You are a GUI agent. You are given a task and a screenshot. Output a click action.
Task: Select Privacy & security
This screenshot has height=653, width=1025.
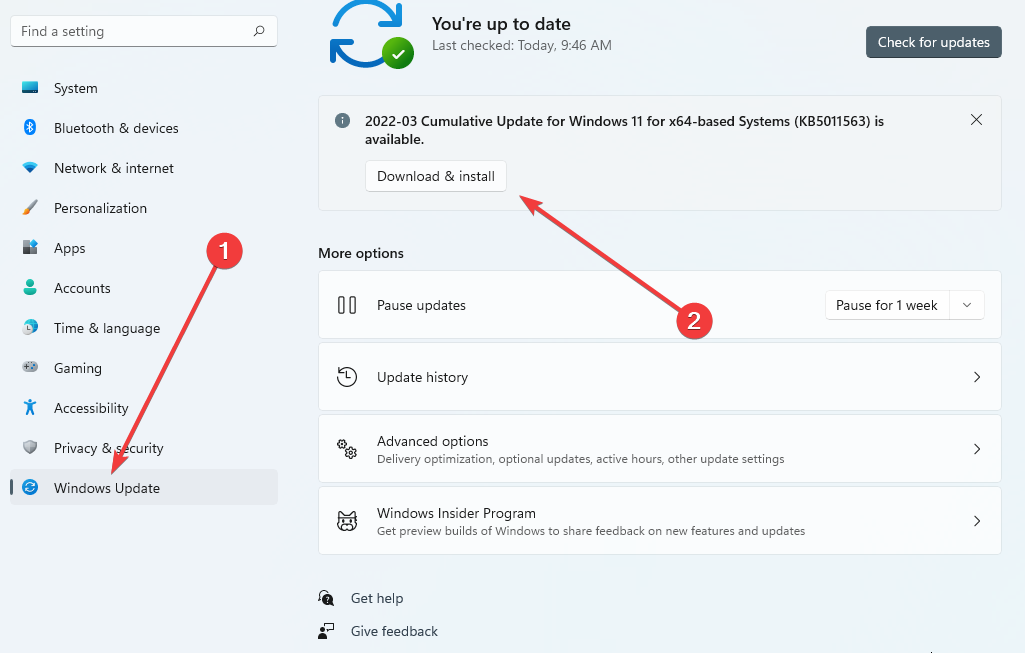144,448
